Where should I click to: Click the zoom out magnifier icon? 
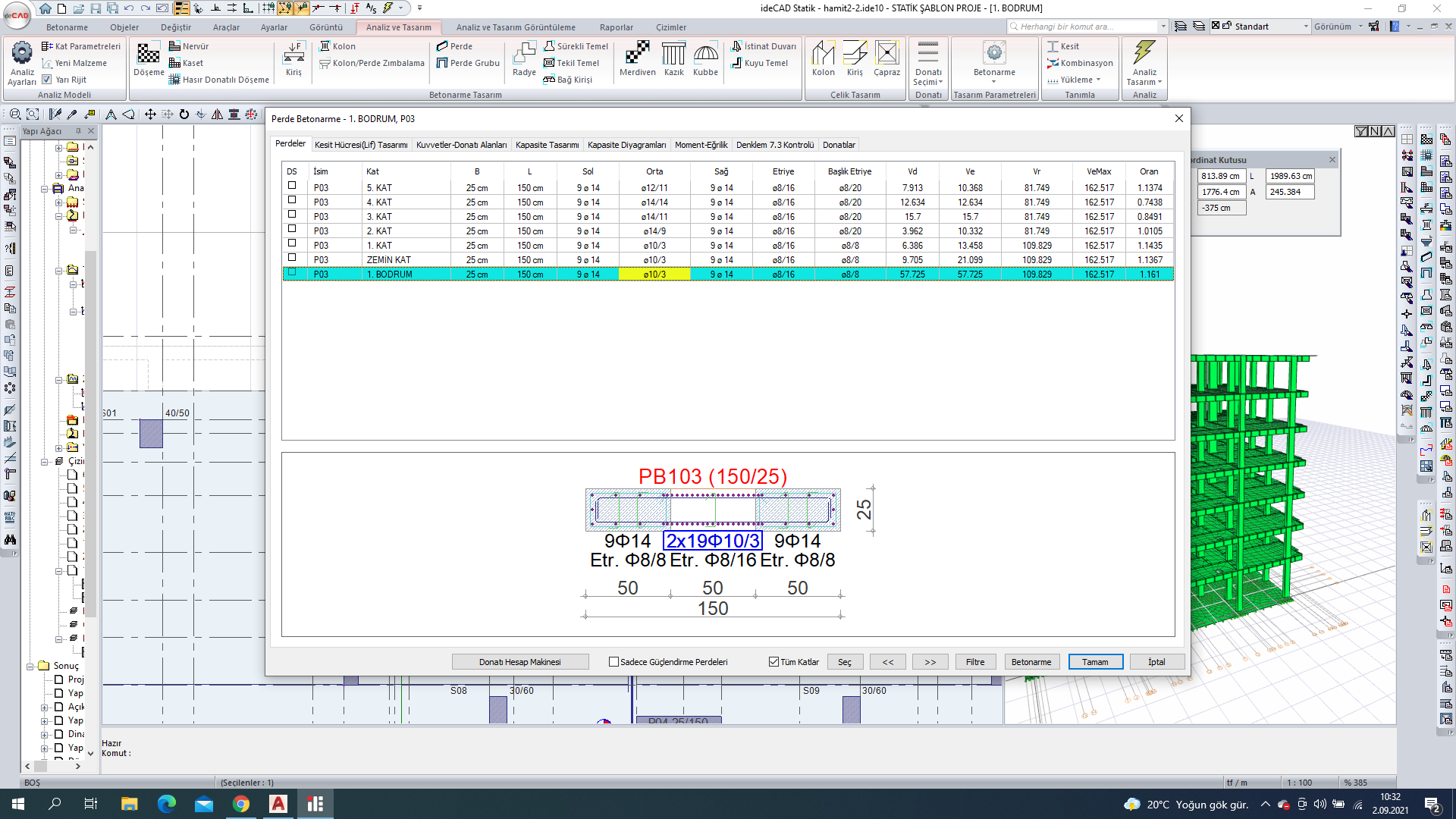(14, 115)
